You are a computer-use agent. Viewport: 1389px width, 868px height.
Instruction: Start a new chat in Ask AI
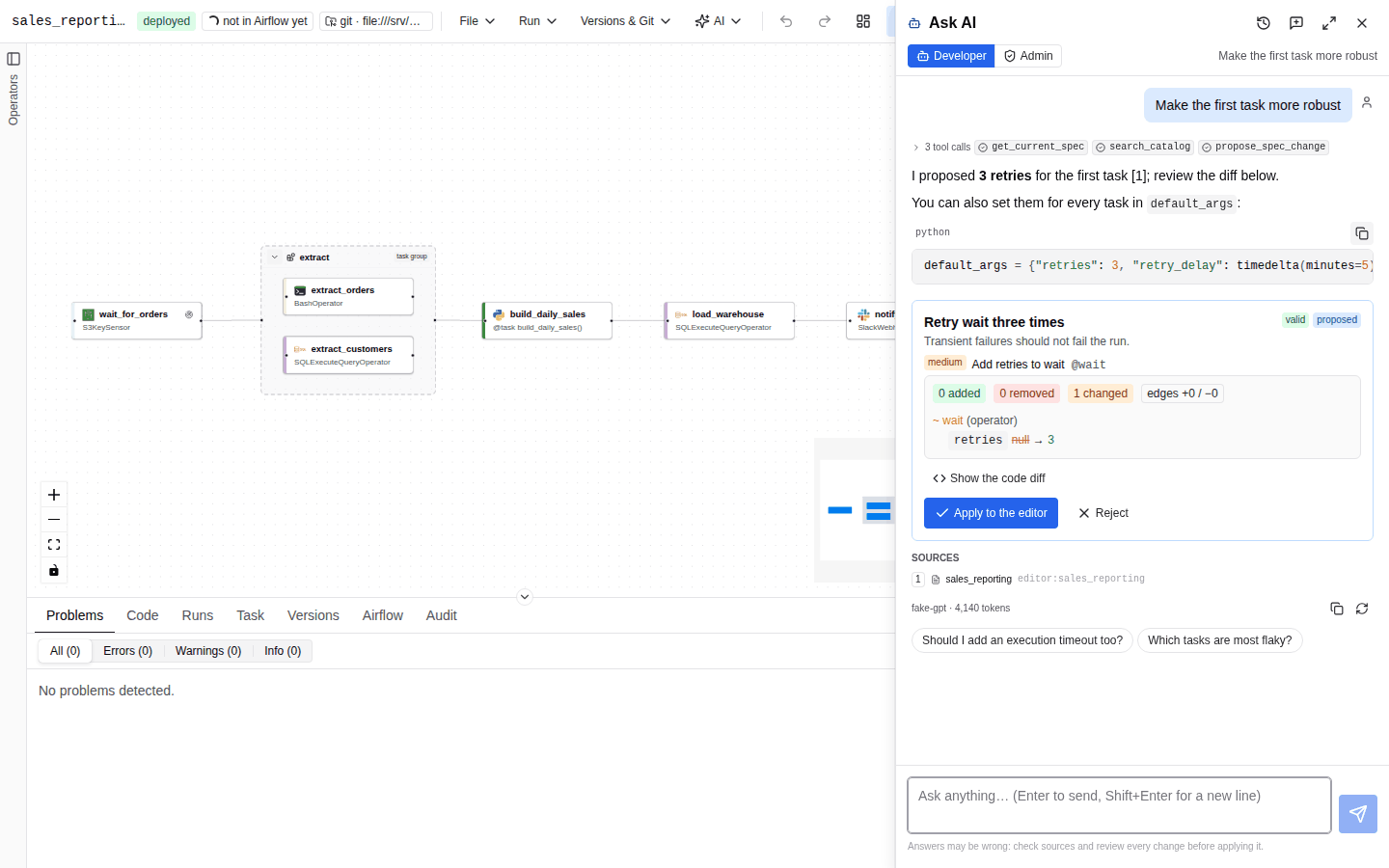coord(1296,23)
